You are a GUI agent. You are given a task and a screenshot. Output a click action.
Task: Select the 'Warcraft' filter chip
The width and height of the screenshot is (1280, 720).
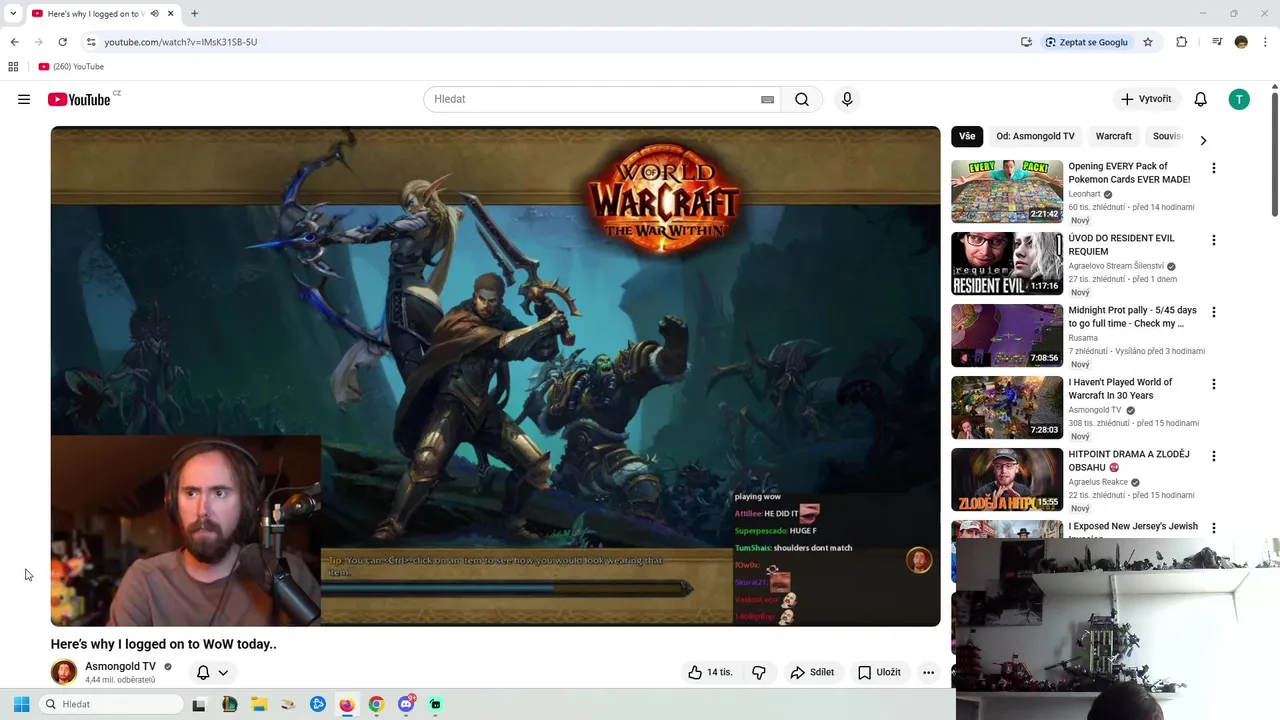click(1113, 136)
